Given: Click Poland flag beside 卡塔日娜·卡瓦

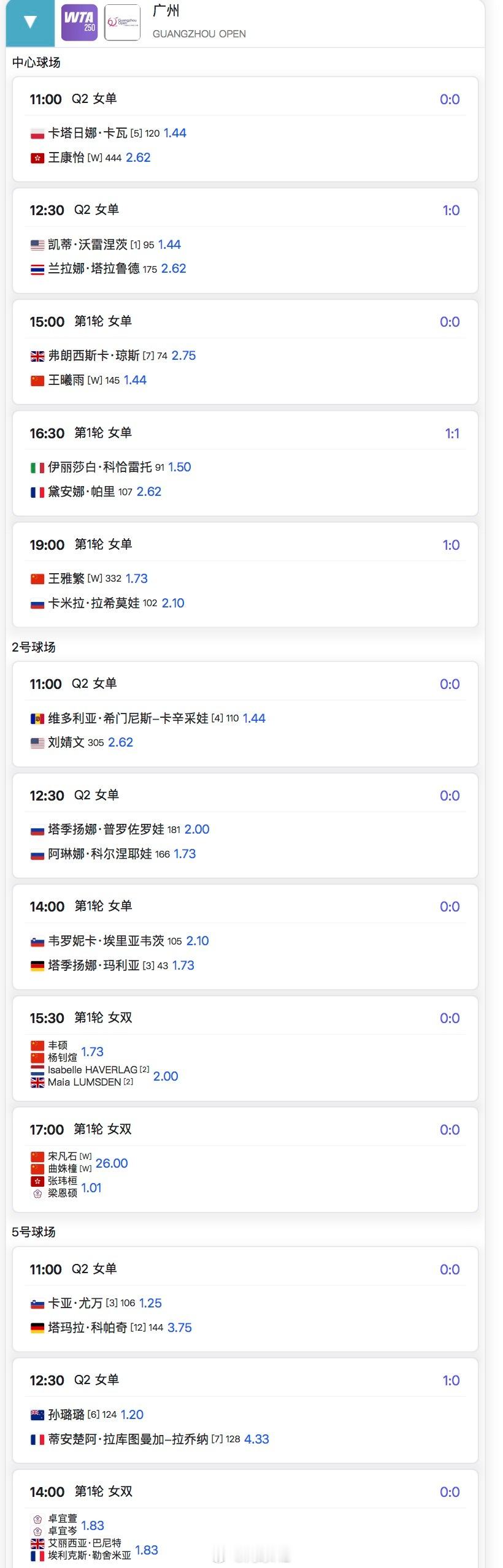Looking at the screenshot, I should pos(37,134).
